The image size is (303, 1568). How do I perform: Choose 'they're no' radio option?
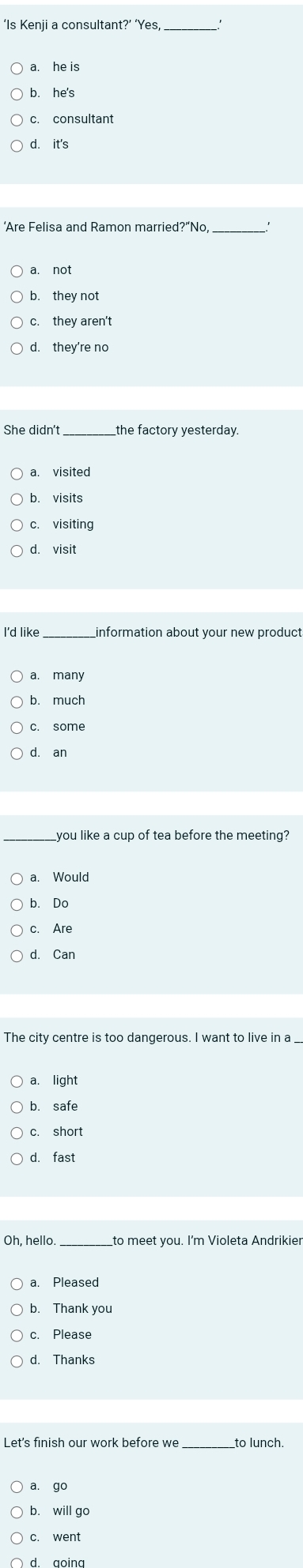[17, 348]
